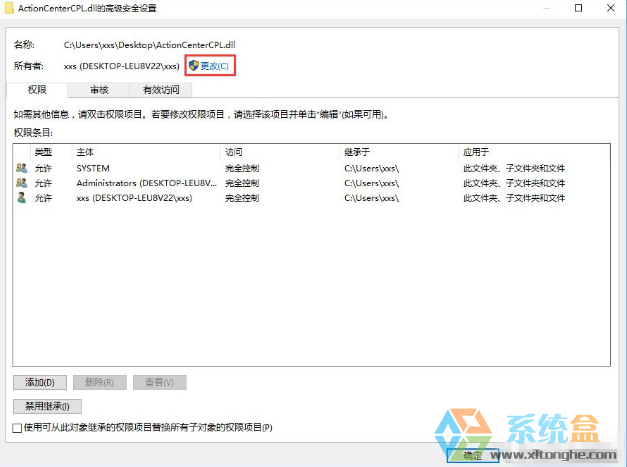Click the 确定 button
Image resolution: width=627 pixels, height=467 pixels.
coord(473,455)
